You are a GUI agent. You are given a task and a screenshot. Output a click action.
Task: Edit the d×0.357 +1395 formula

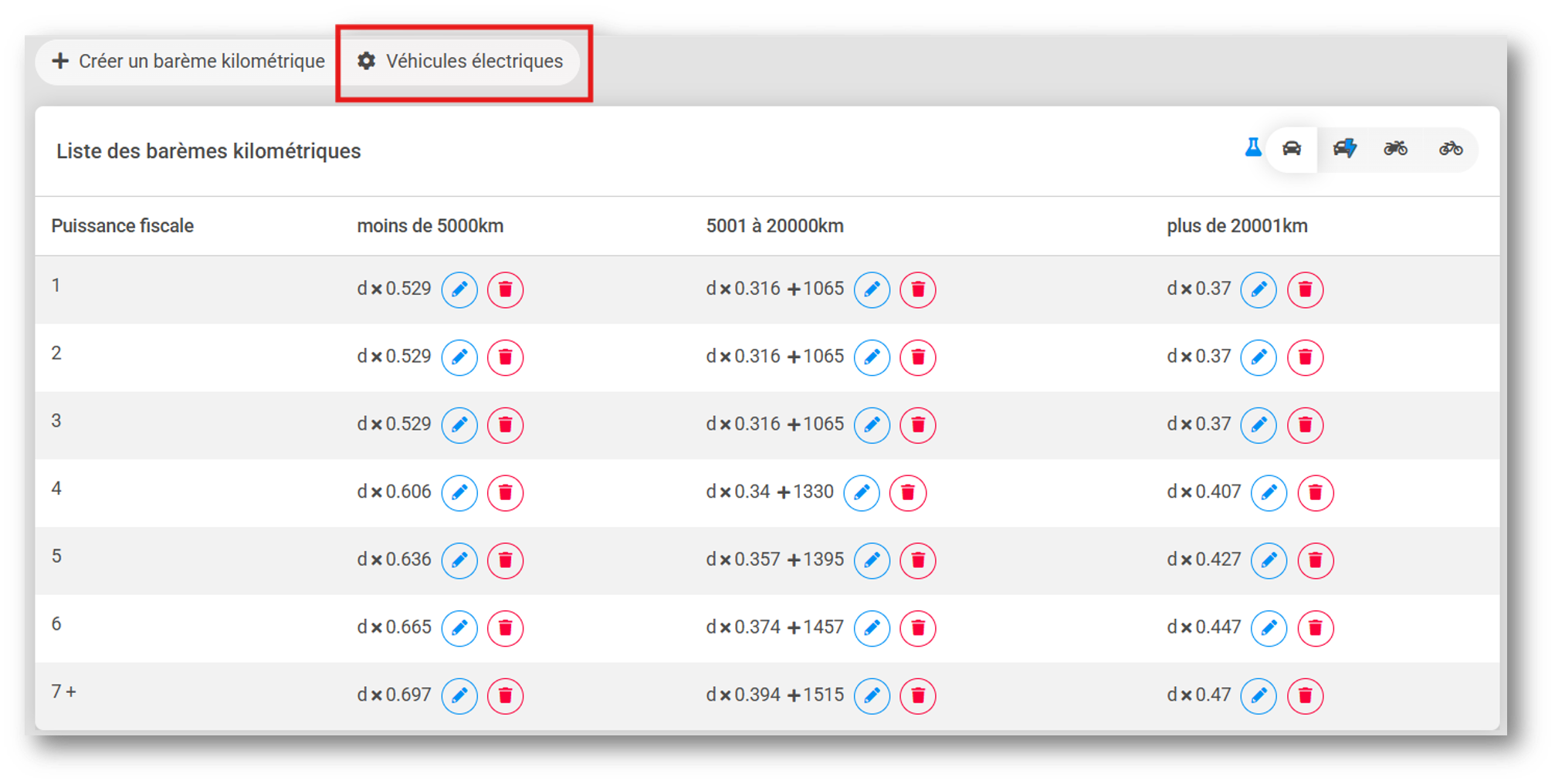872,560
